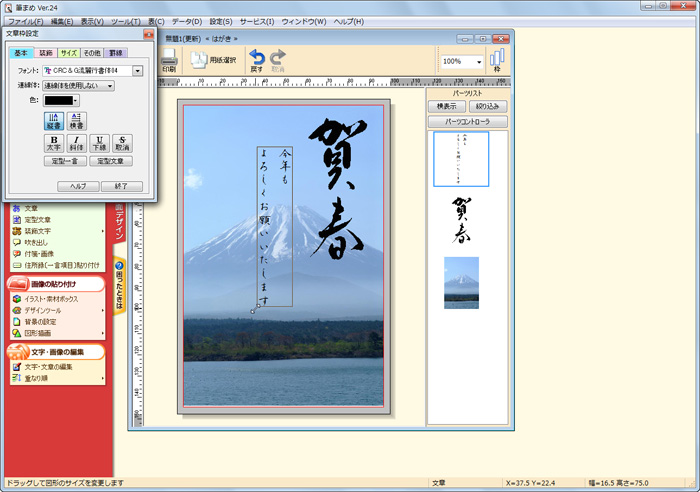Open 用紙選択 paper selection
This screenshot has height=492, width=700.
(x=213, y=60)
